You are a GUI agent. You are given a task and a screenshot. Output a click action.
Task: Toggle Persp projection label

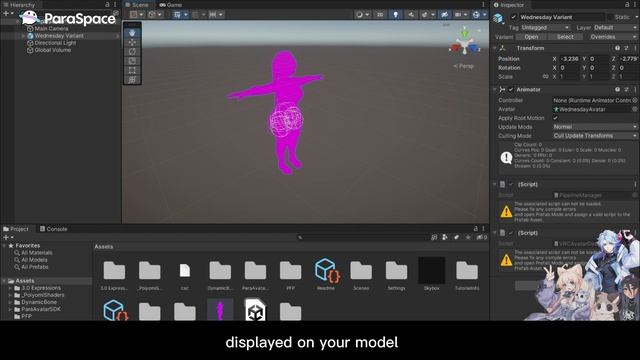pos(463,66)
